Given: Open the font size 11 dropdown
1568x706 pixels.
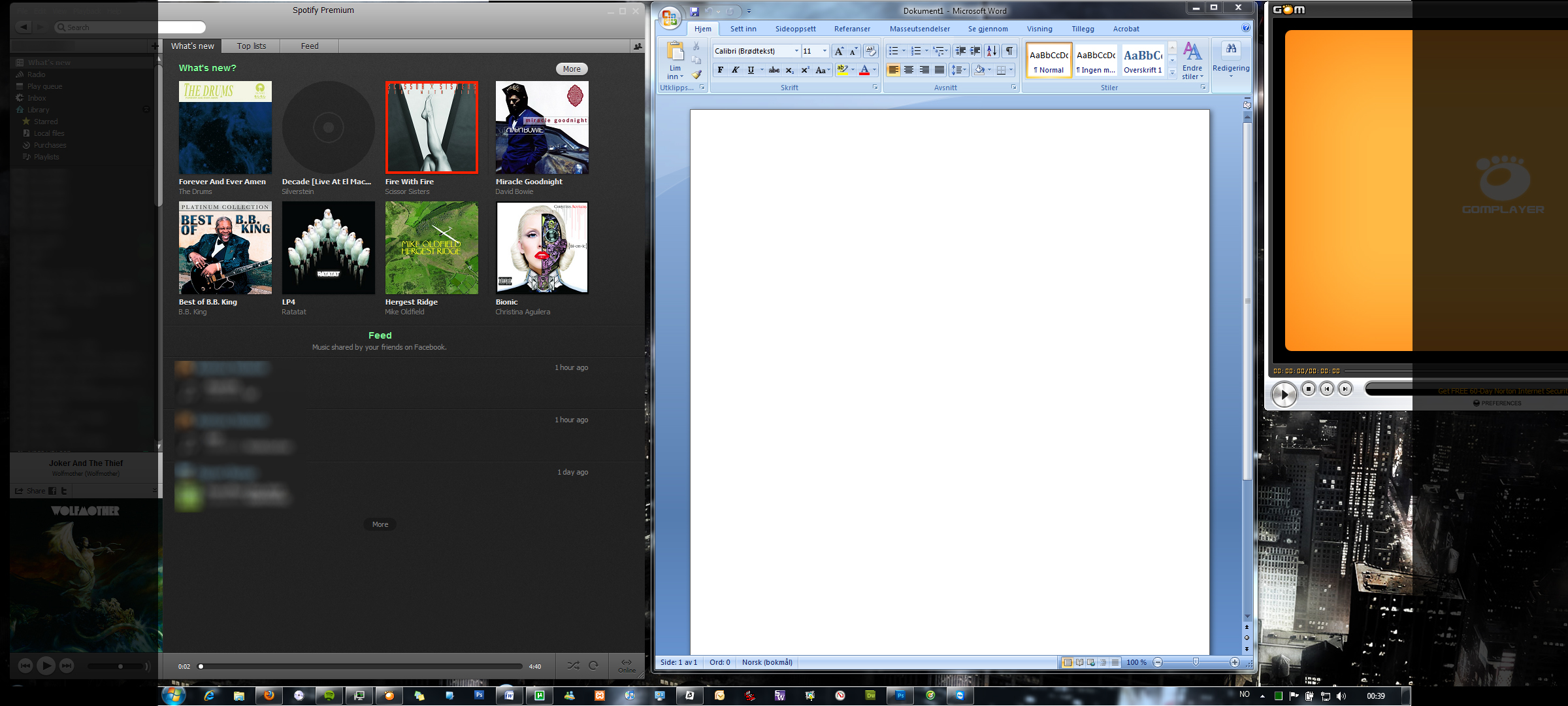Looking at the screenshot, I should coord(825,51).
